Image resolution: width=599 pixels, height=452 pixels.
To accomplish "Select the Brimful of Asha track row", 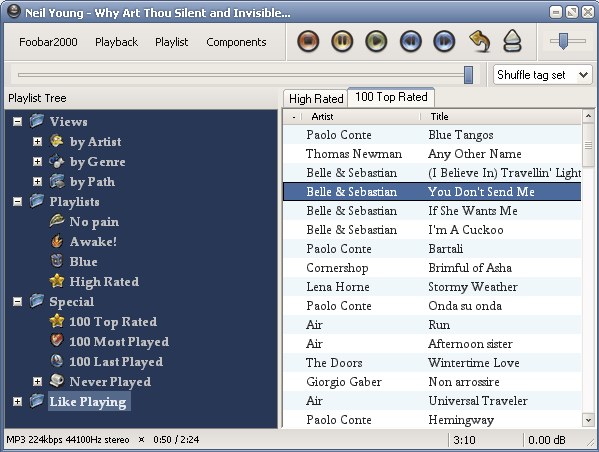I will (432, 267).
